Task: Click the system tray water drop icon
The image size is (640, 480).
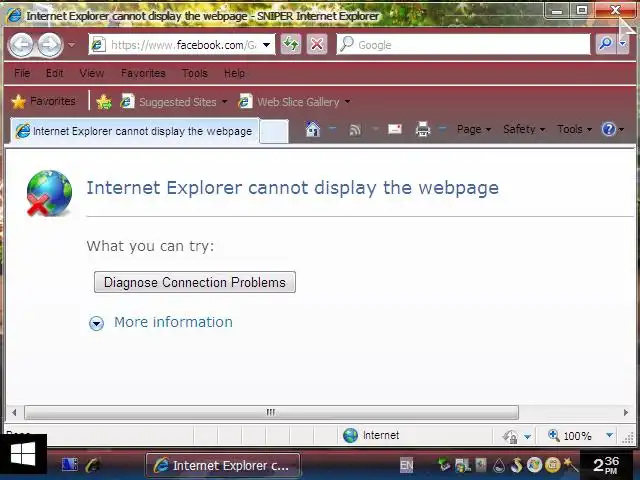Action: [x=498, y=465]
